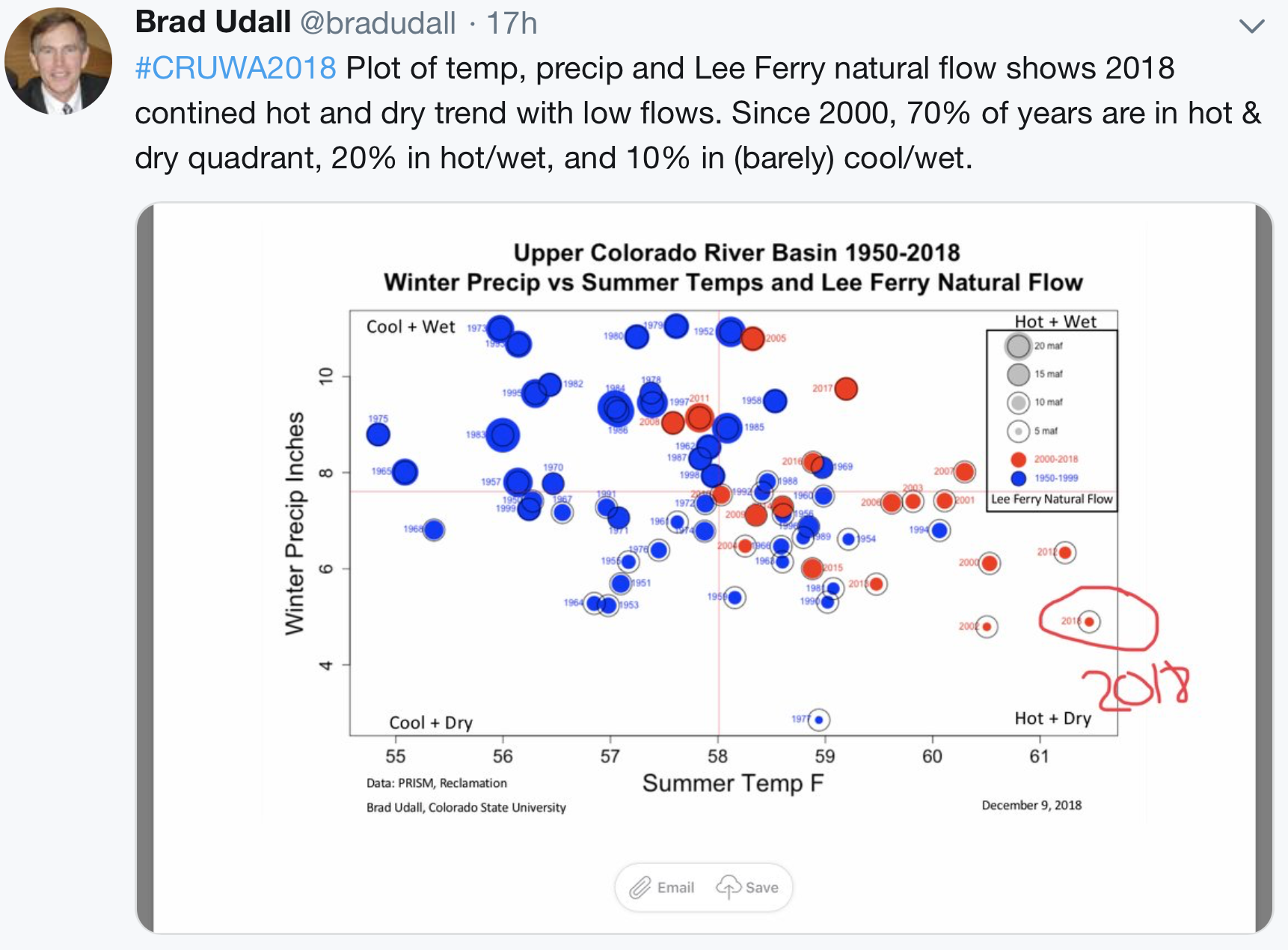This screenshot has width=1288, height=950.
Task: Open the #CRUWA2018 hashtag link
Action: tap(235, 69)
